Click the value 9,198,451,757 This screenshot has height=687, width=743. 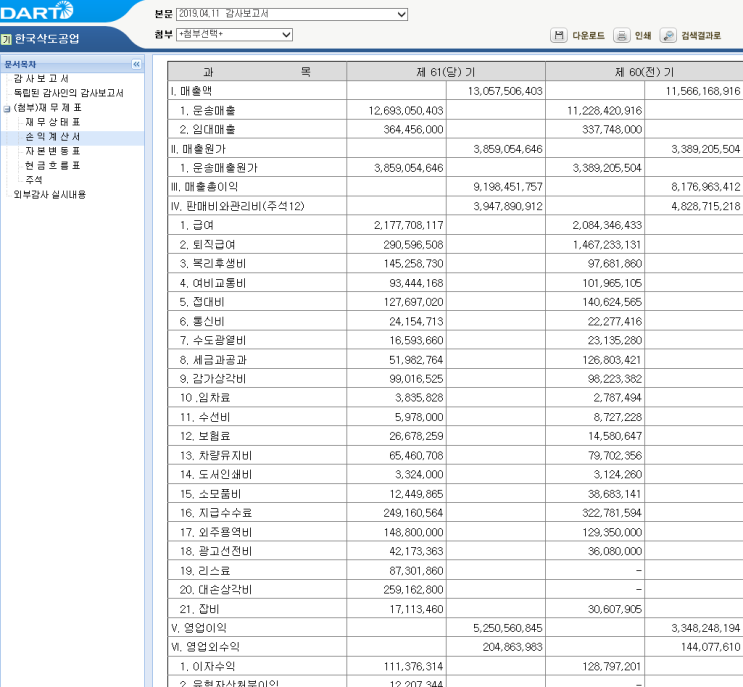click(x=507, y=187)
